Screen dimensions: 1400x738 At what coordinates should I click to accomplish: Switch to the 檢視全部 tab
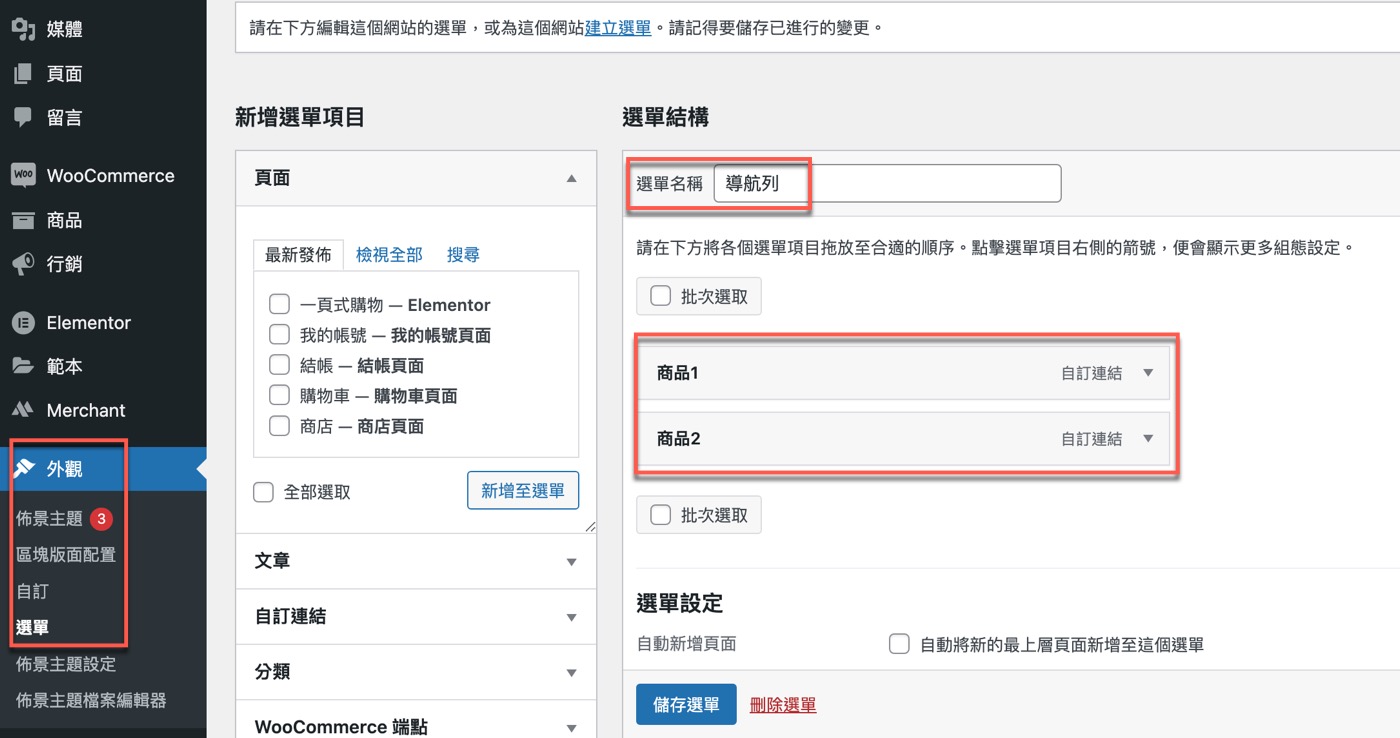(x=389, y=255)
